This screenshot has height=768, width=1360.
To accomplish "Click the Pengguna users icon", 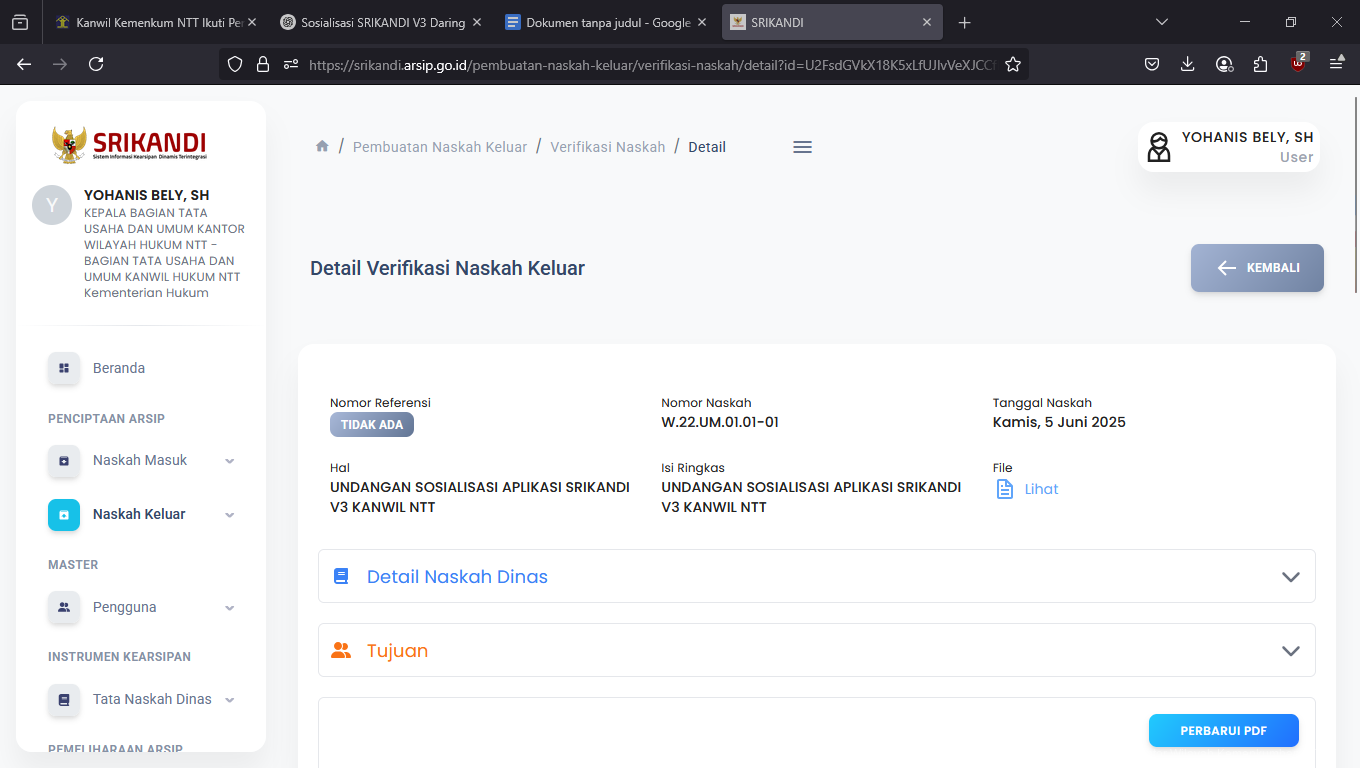I will [x=64, y=607].
